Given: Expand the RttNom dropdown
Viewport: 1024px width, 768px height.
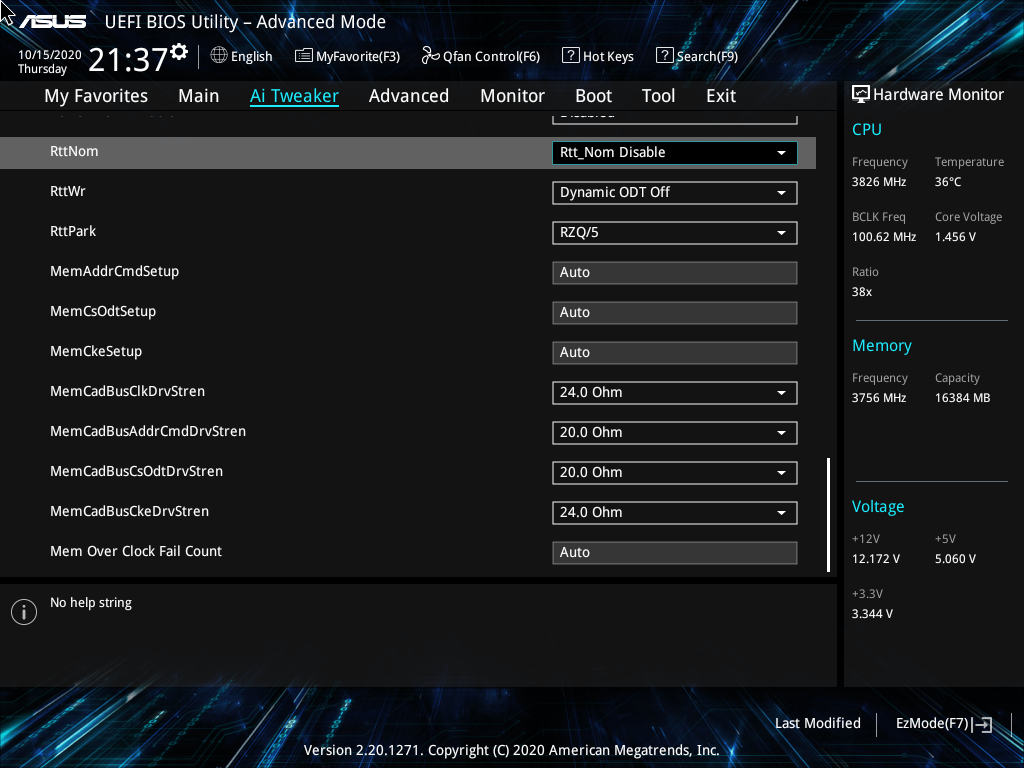Looking at the screenshot, I should point(675,153).
